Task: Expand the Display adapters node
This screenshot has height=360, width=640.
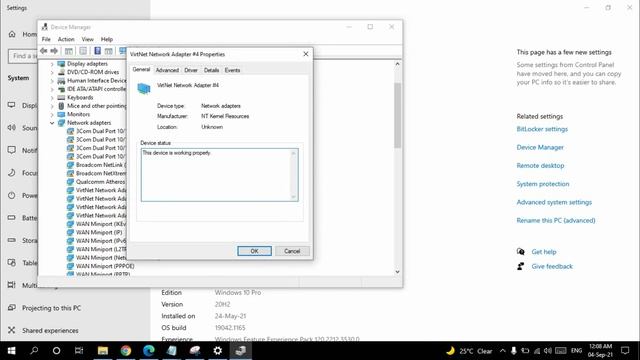Action: tap(52, 64)
